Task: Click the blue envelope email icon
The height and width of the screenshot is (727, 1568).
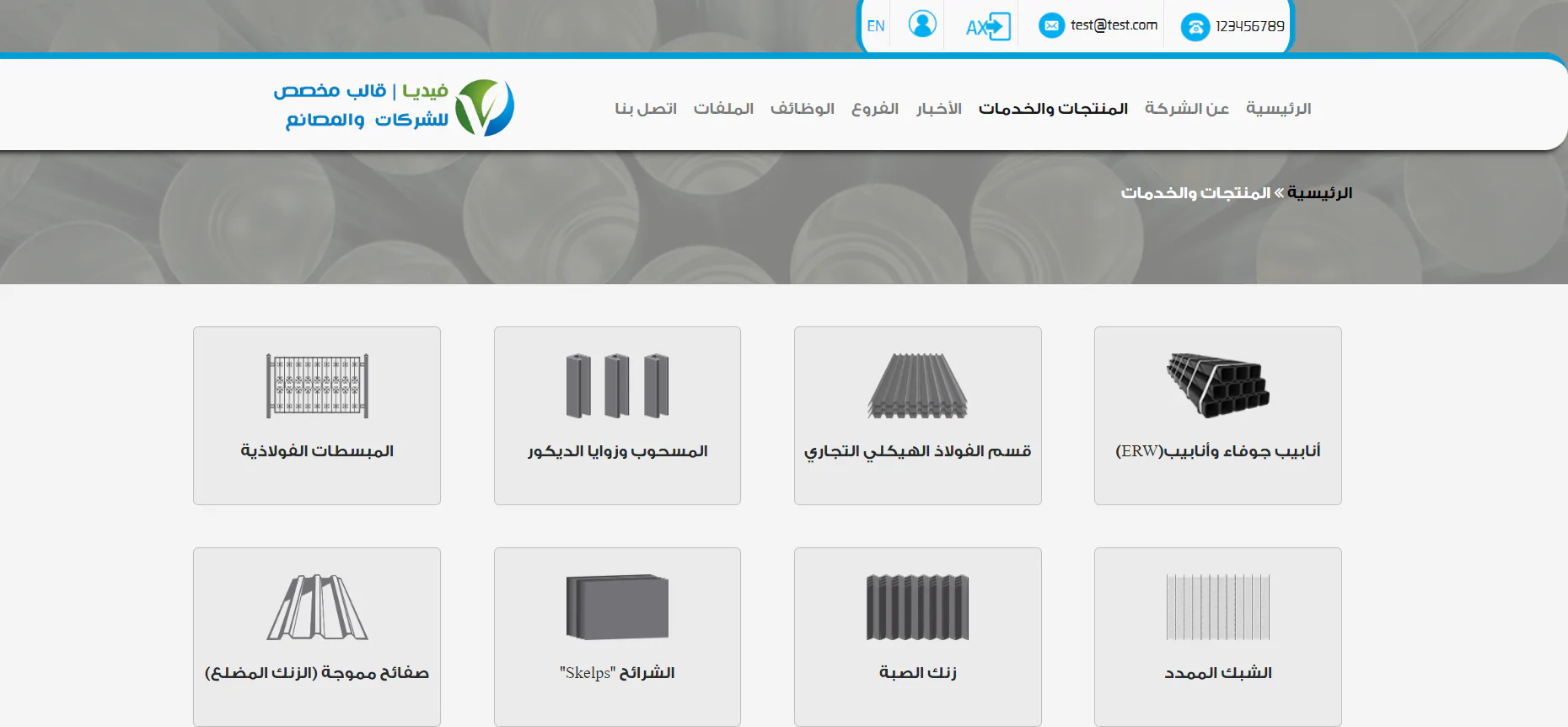Action: pos(1051,25)
